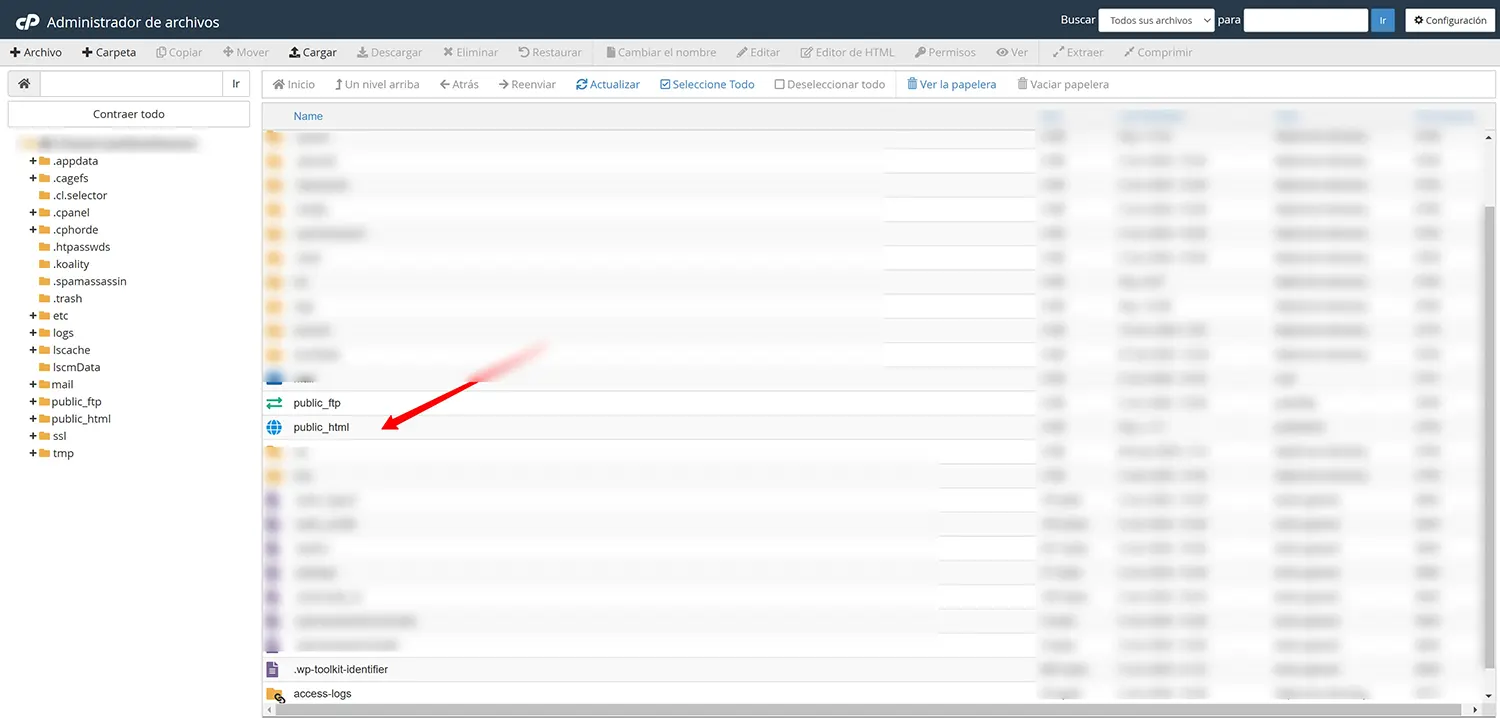Image resolution: width=1500 pixels, height=718 pixels.
Task: Click Carpeta to create a new folder
Action: (x=109, y=52)
